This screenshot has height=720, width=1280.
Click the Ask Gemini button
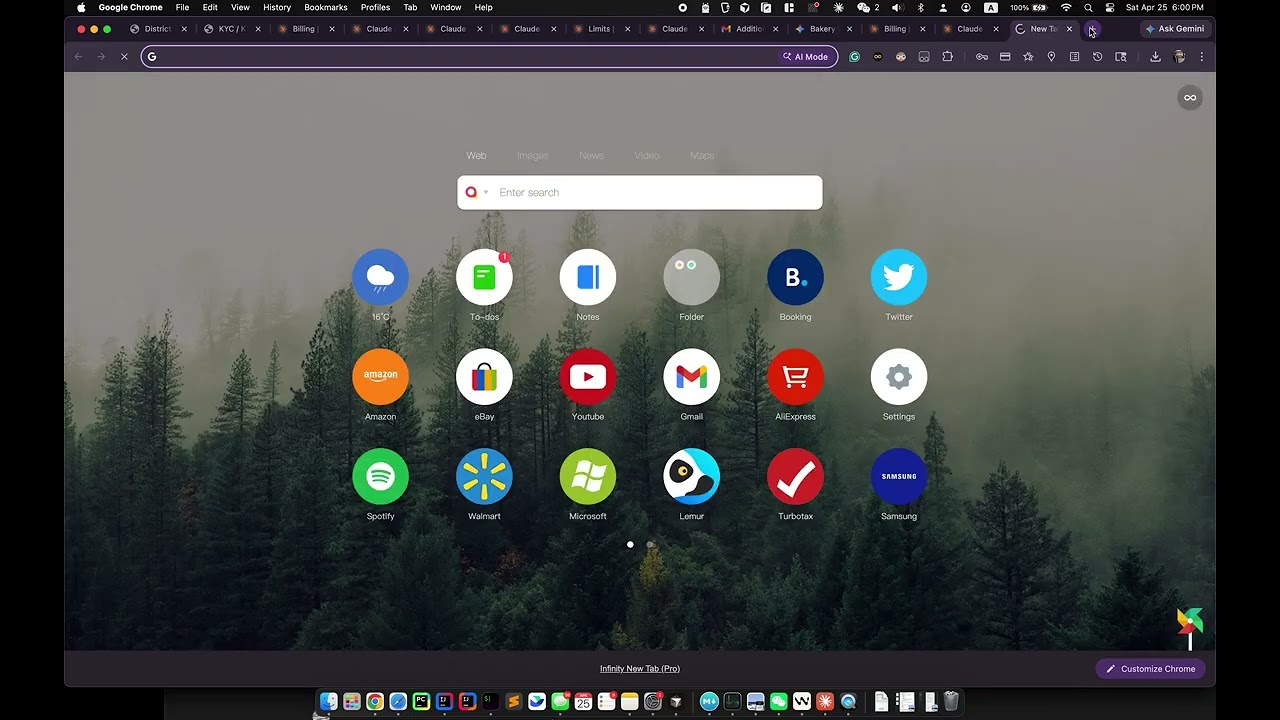pos(1175,29)
